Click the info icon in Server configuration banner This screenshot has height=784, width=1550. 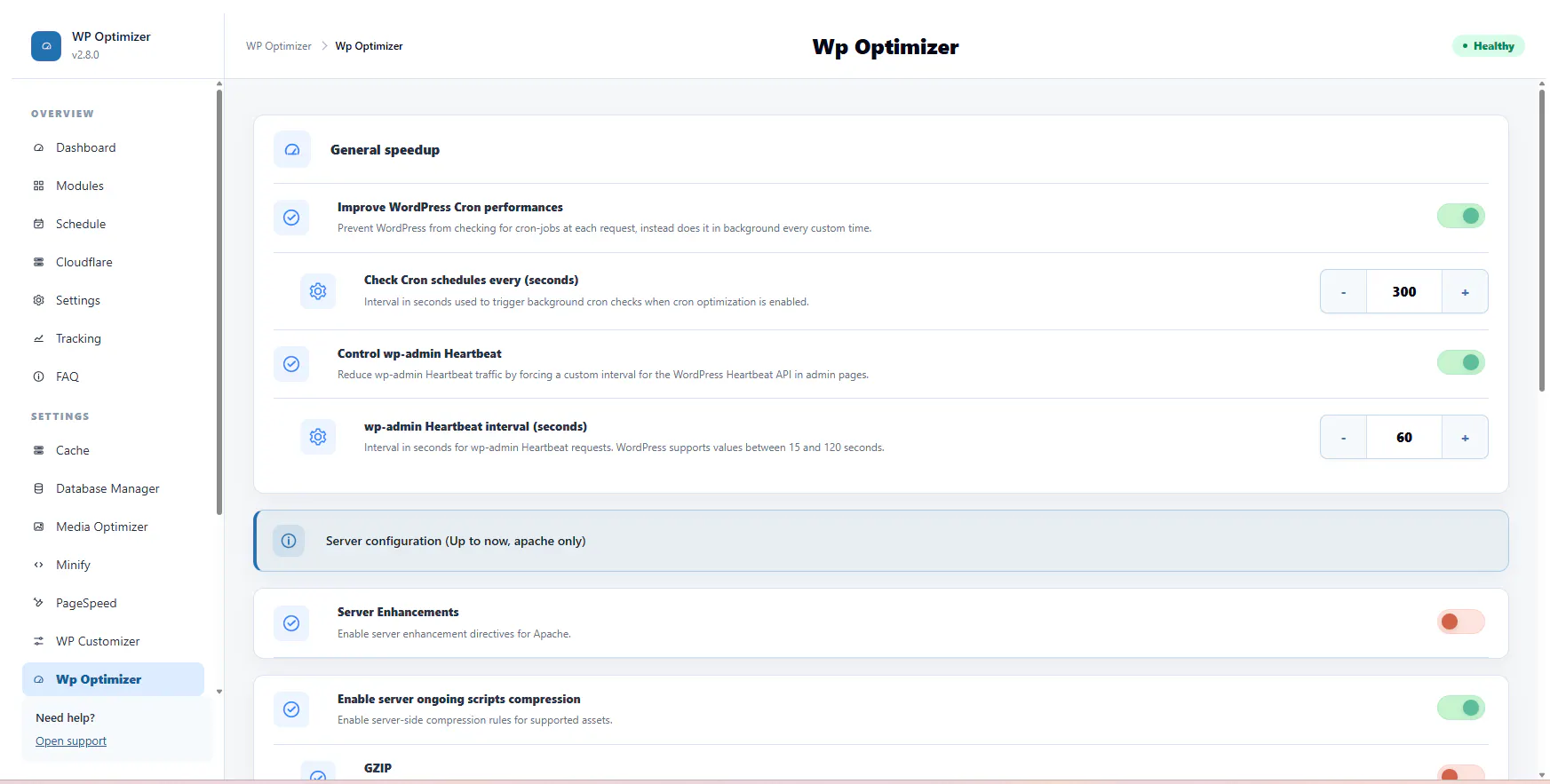[289, 541]
